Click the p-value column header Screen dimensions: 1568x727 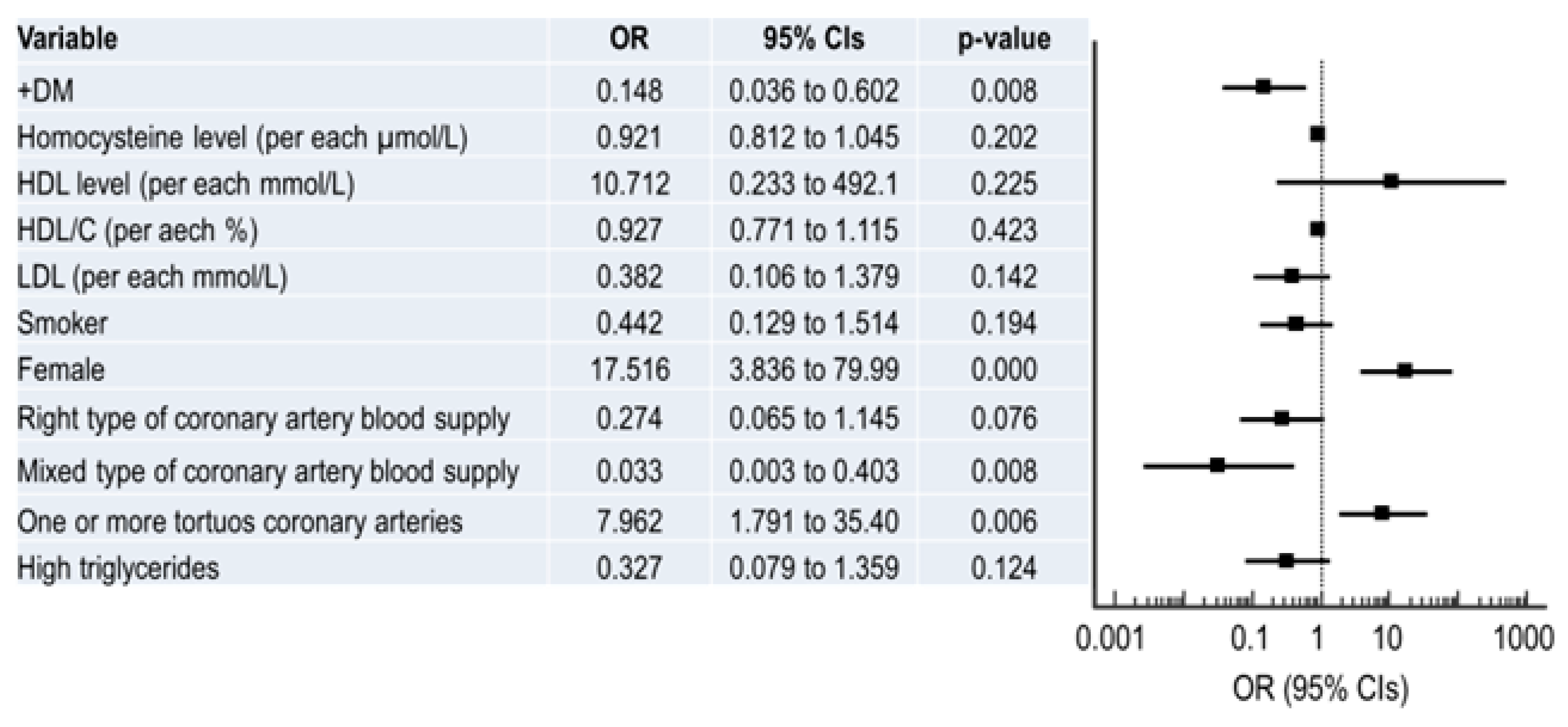[x=1004, y=40]
